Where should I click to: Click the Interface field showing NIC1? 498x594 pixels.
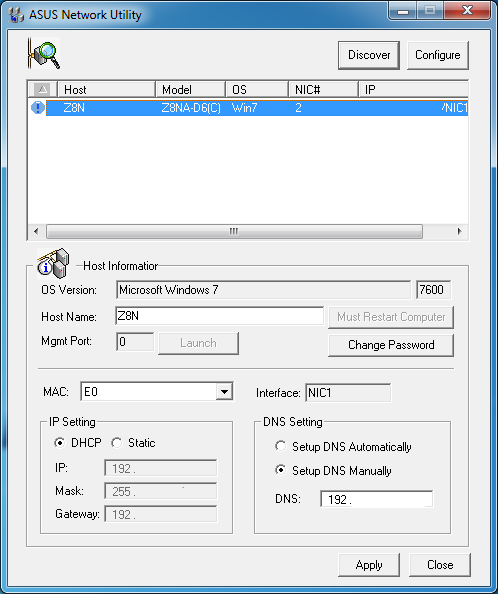click(x=348, y=392)
